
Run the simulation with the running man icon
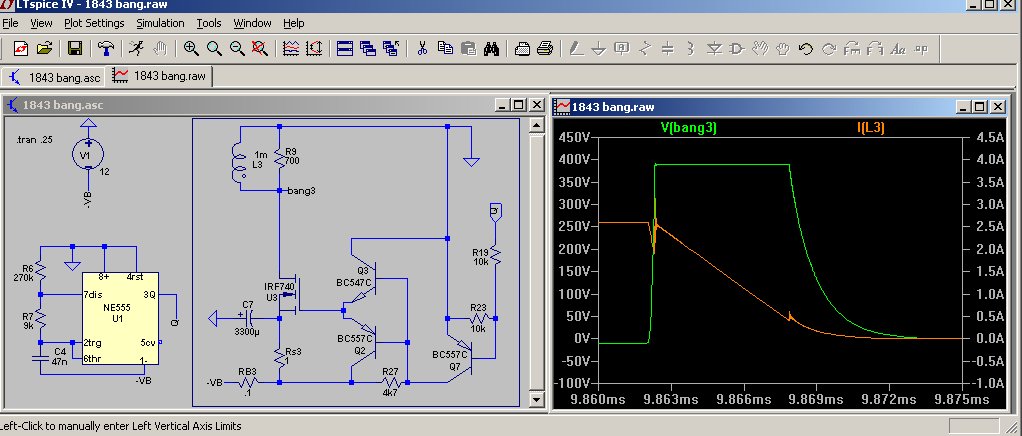point(133,47)
